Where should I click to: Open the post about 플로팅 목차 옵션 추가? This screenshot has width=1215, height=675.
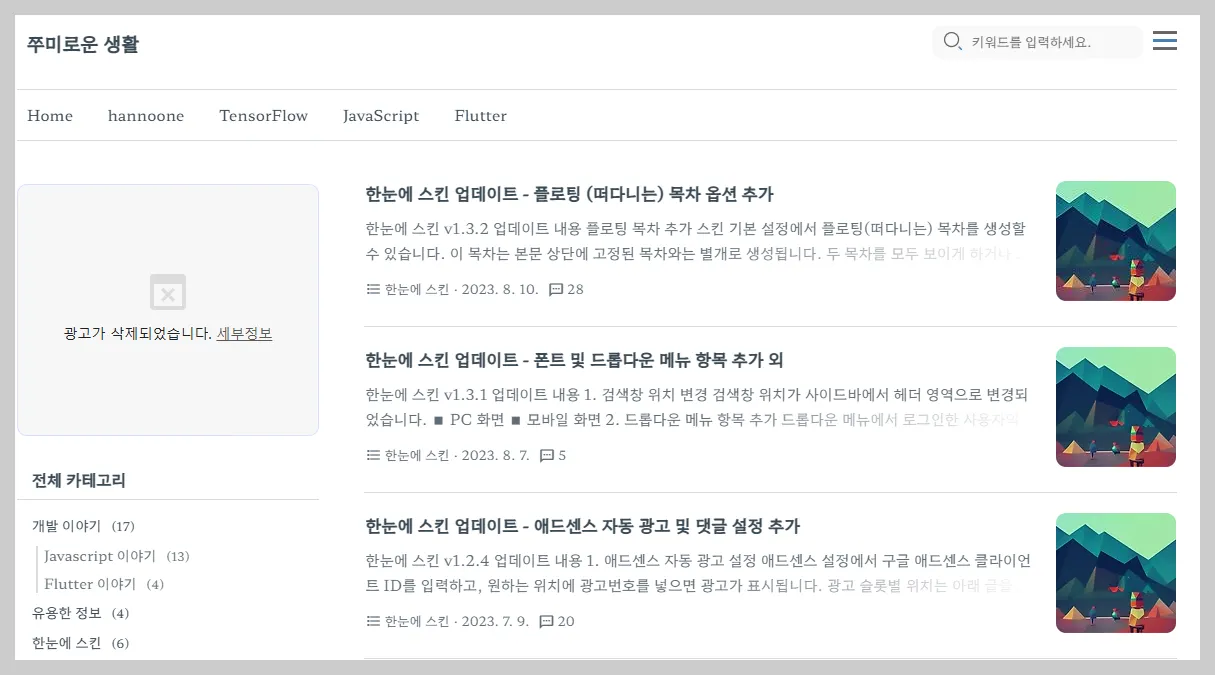tap(570, 193)
